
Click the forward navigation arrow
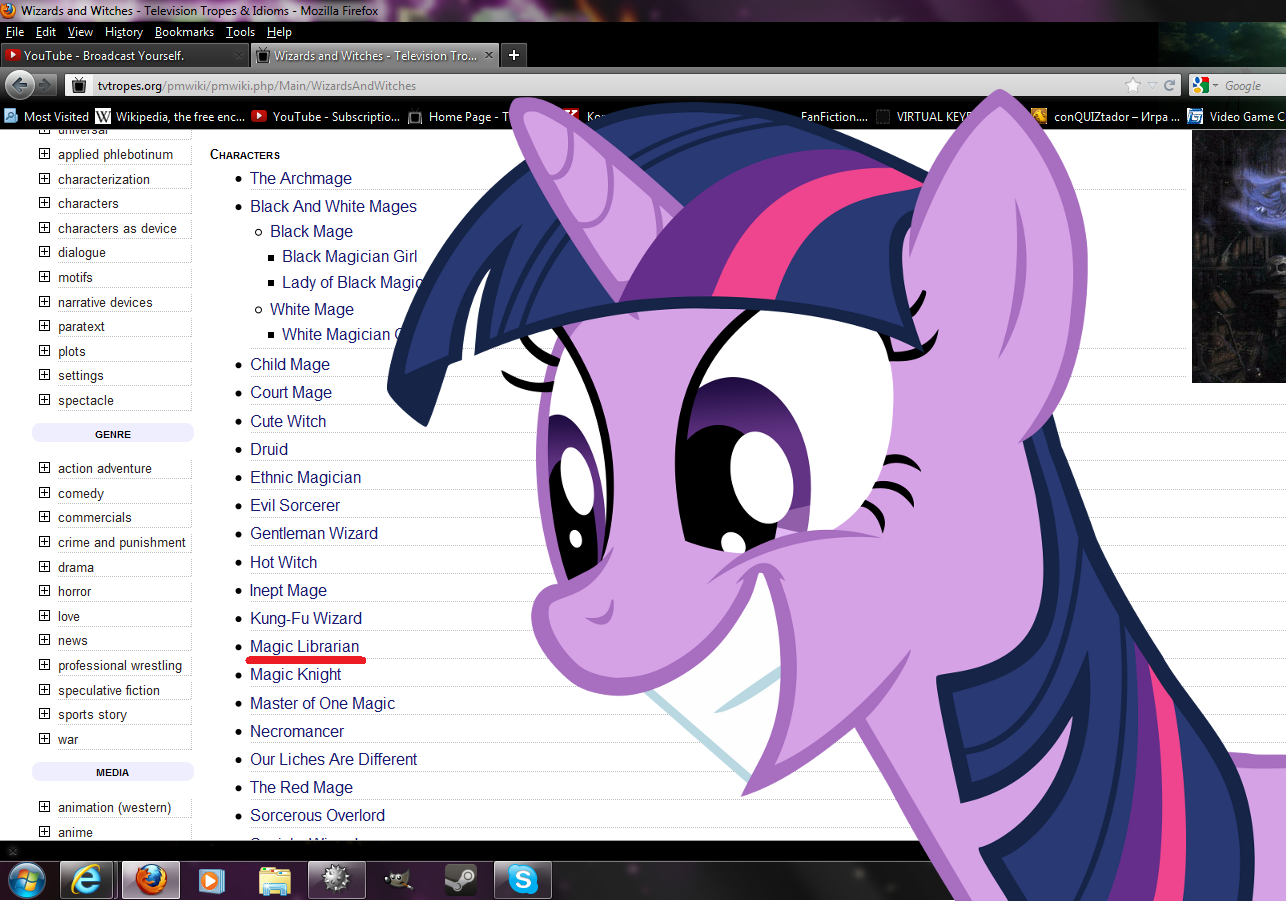click(x=46, y=85)
